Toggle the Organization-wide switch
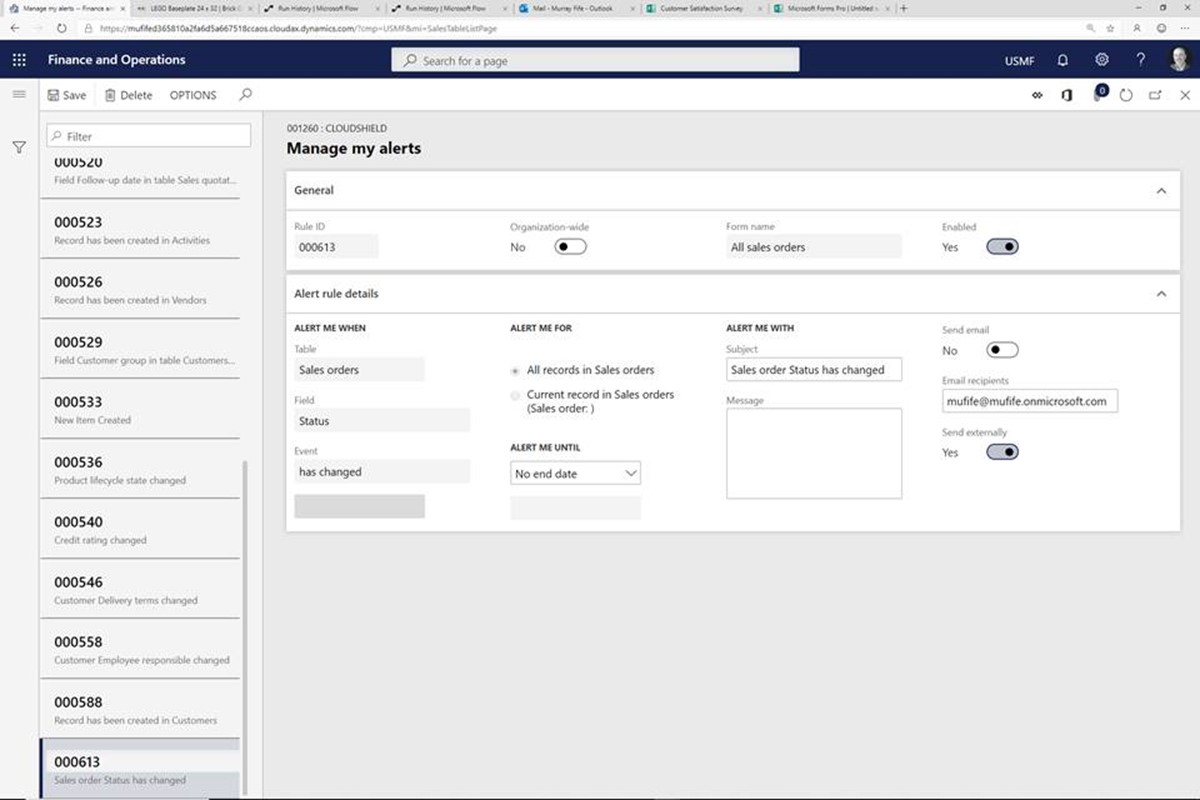Viewport: 1200px width, 800px height. 570,247
